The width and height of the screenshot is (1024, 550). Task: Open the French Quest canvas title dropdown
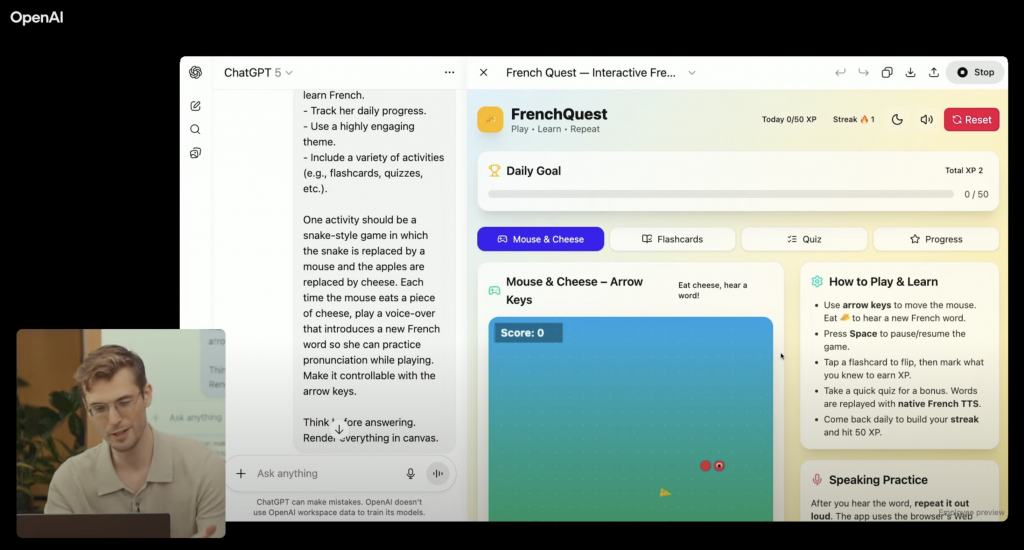click(691, 72)
